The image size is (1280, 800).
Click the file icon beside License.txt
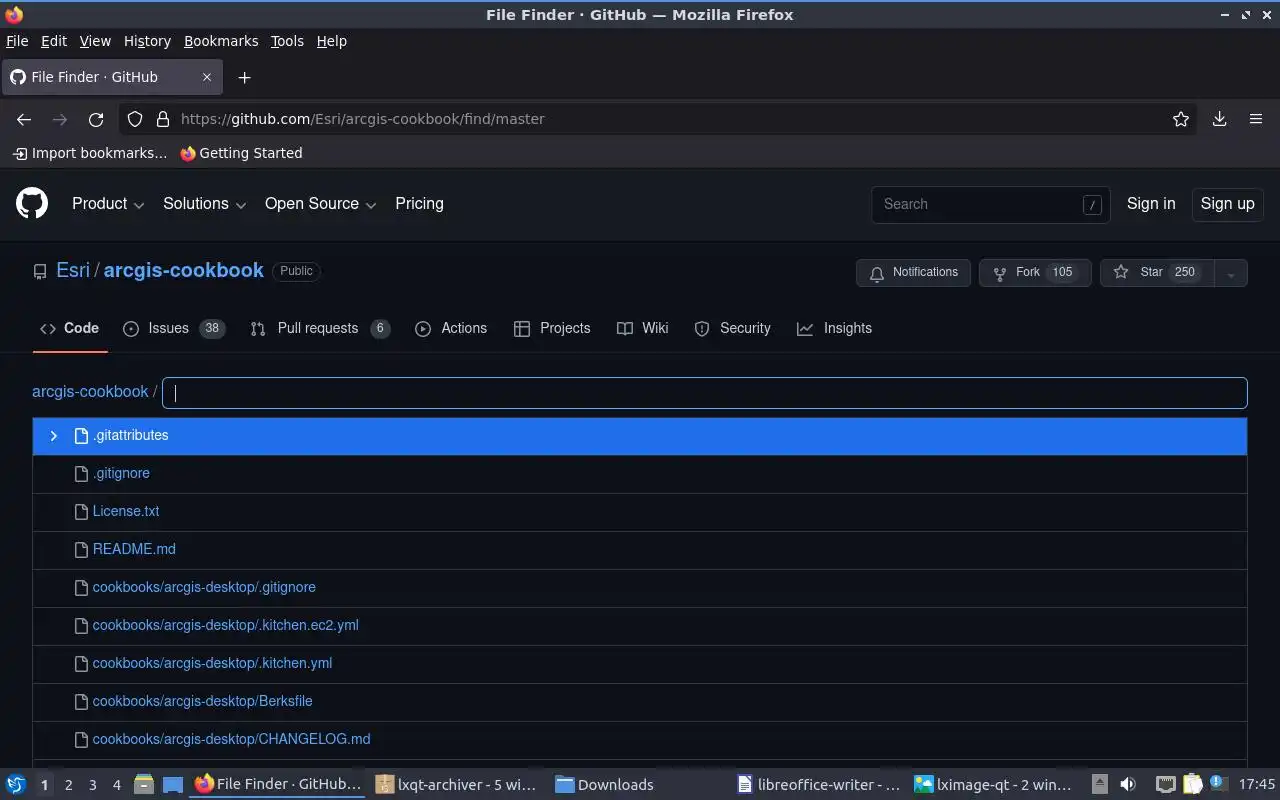(82, 511)
